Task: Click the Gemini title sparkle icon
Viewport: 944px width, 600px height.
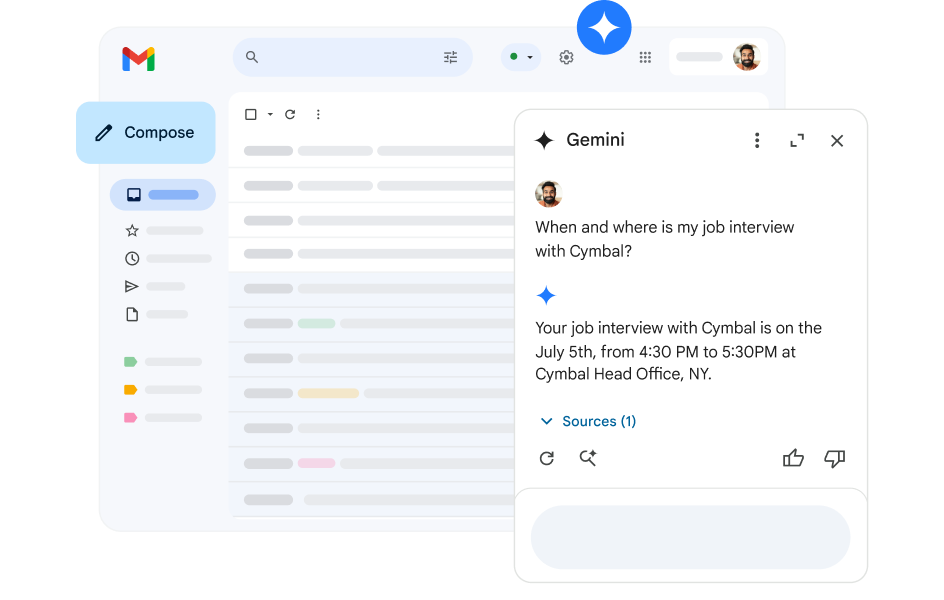Action: click(544, 140)
